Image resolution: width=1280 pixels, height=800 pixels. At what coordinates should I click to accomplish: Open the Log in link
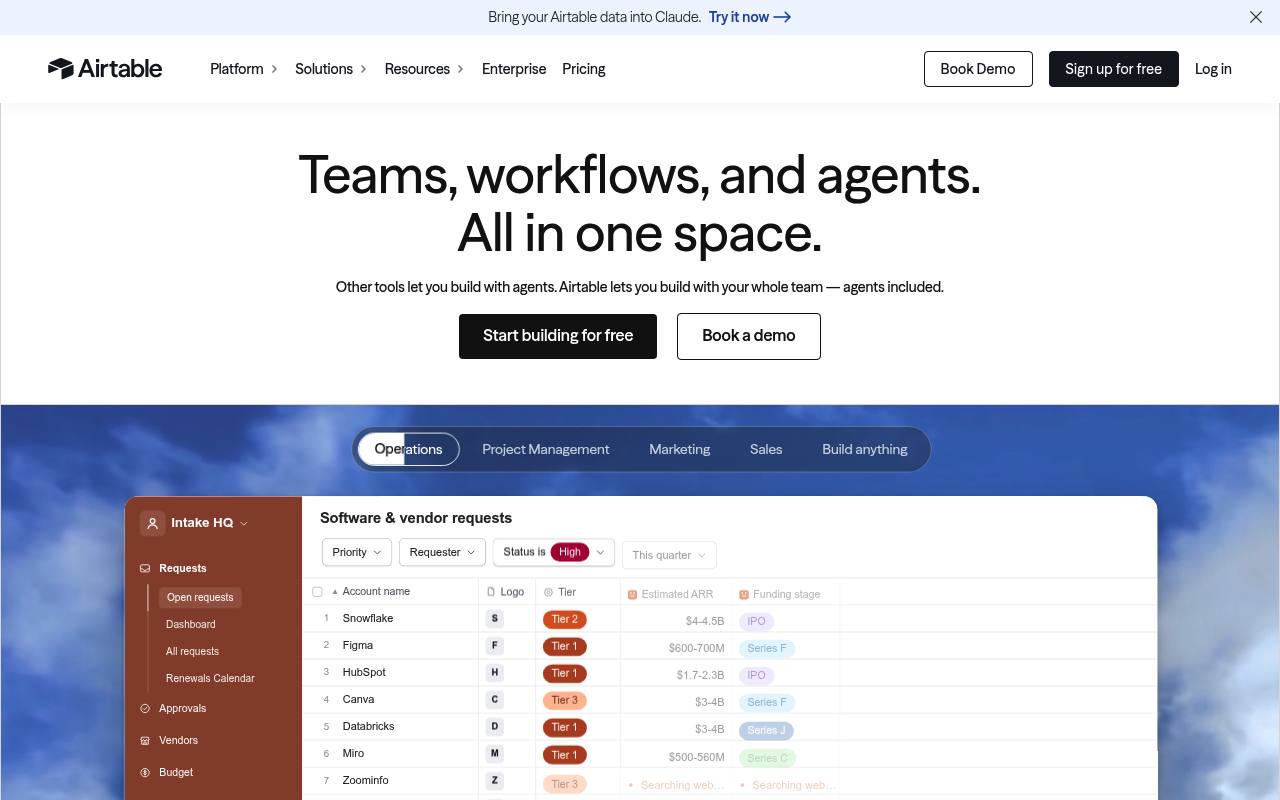pos(1213,69)
